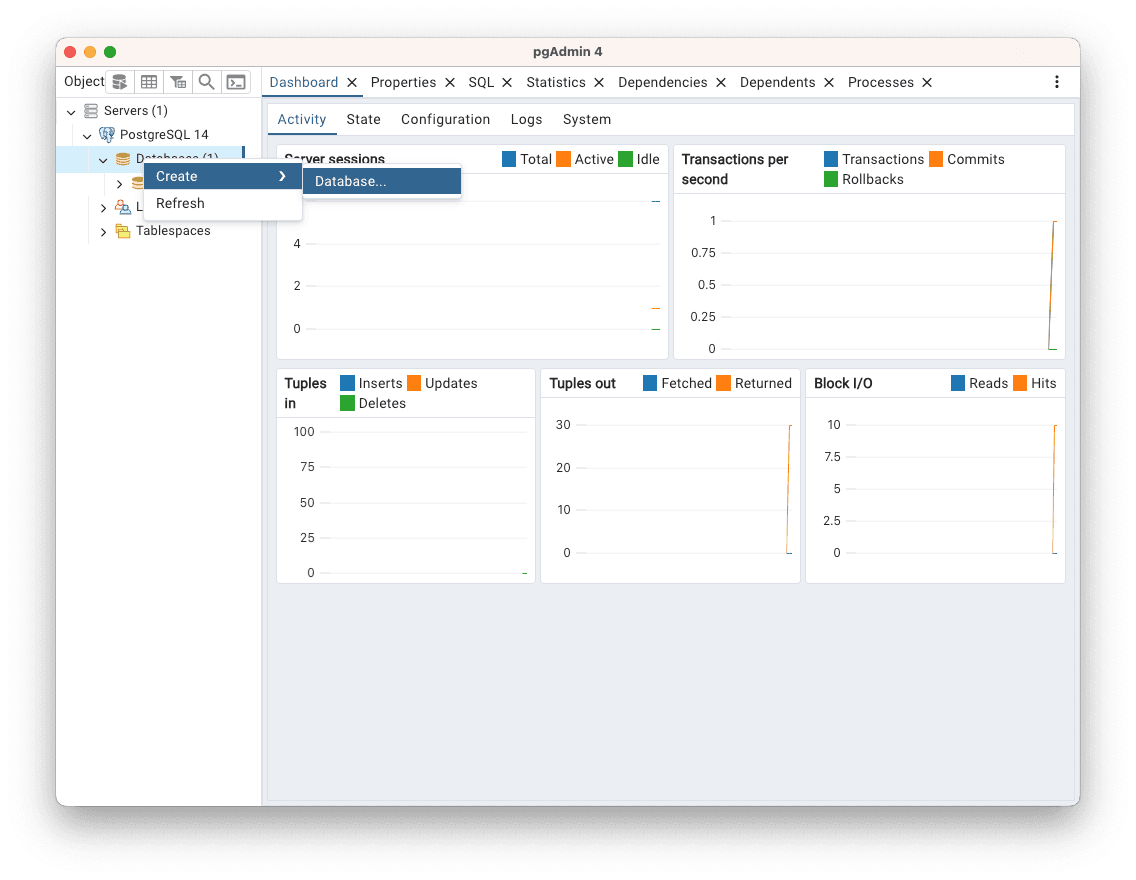Collapse the Databases node
Screen dimensions: 1136x880
pyautogui.click(x=103, y=159)
